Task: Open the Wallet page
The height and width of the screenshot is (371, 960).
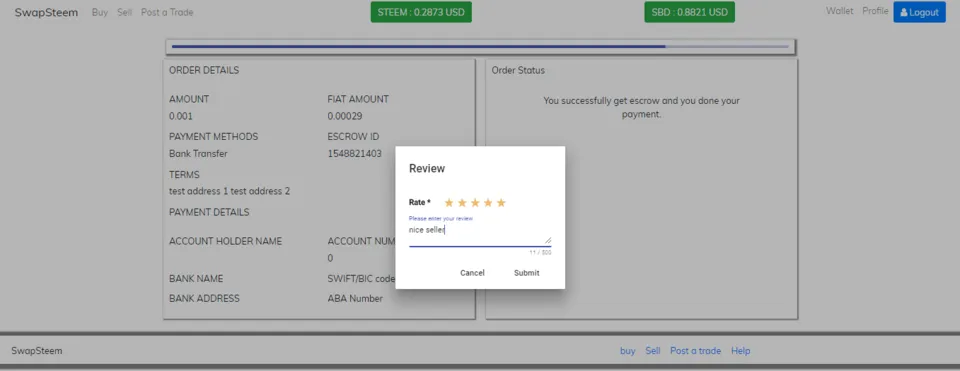Action: pos(839,11)
